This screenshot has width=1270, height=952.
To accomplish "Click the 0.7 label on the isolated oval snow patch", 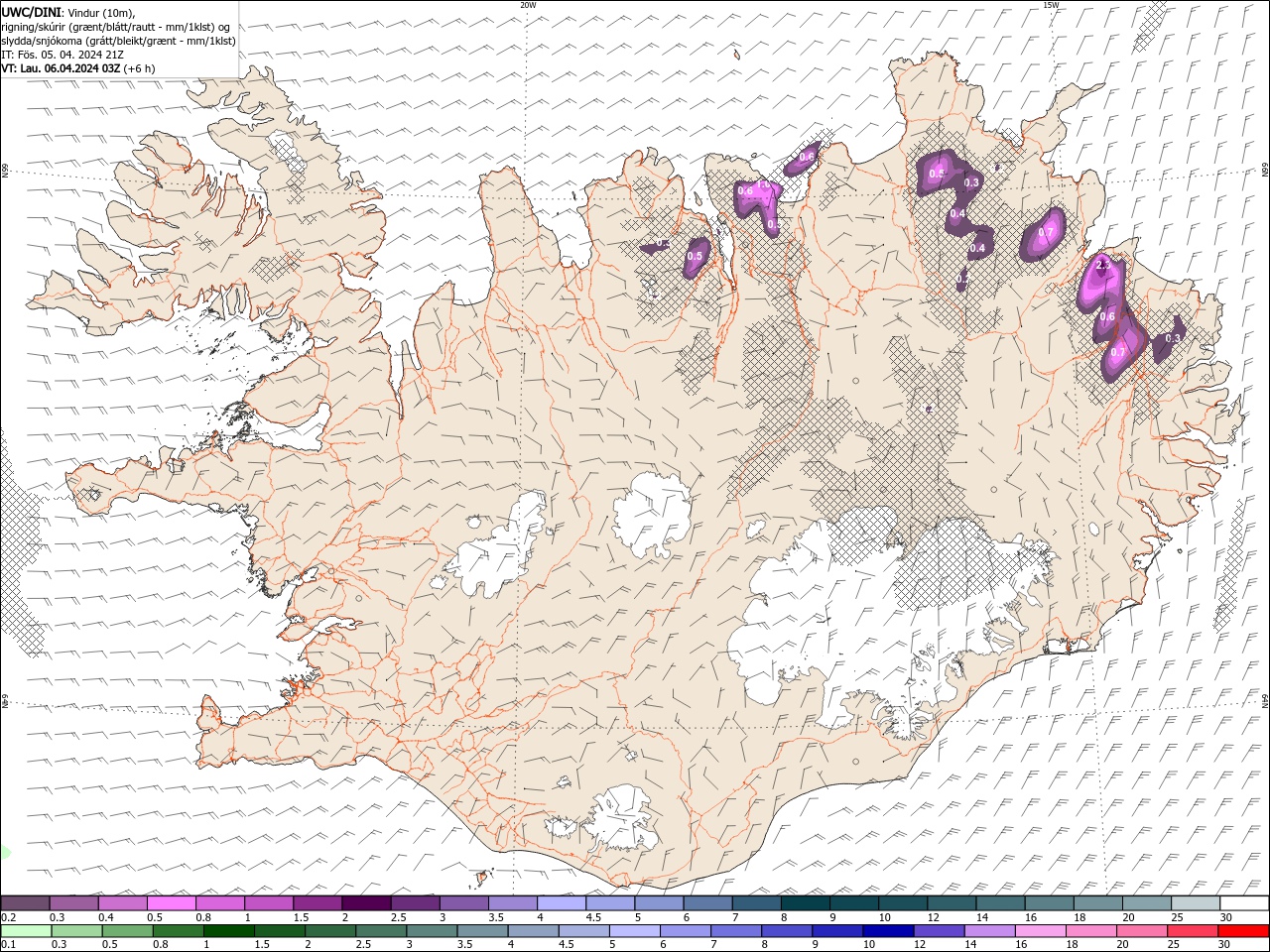I will click(1046, 233).
